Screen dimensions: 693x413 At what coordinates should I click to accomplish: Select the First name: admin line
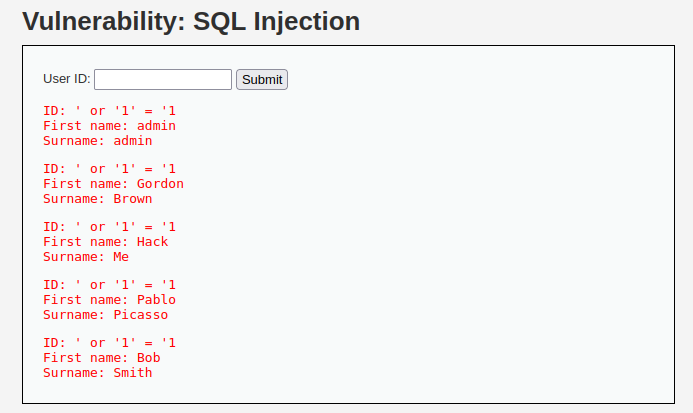tap(109, 126)
